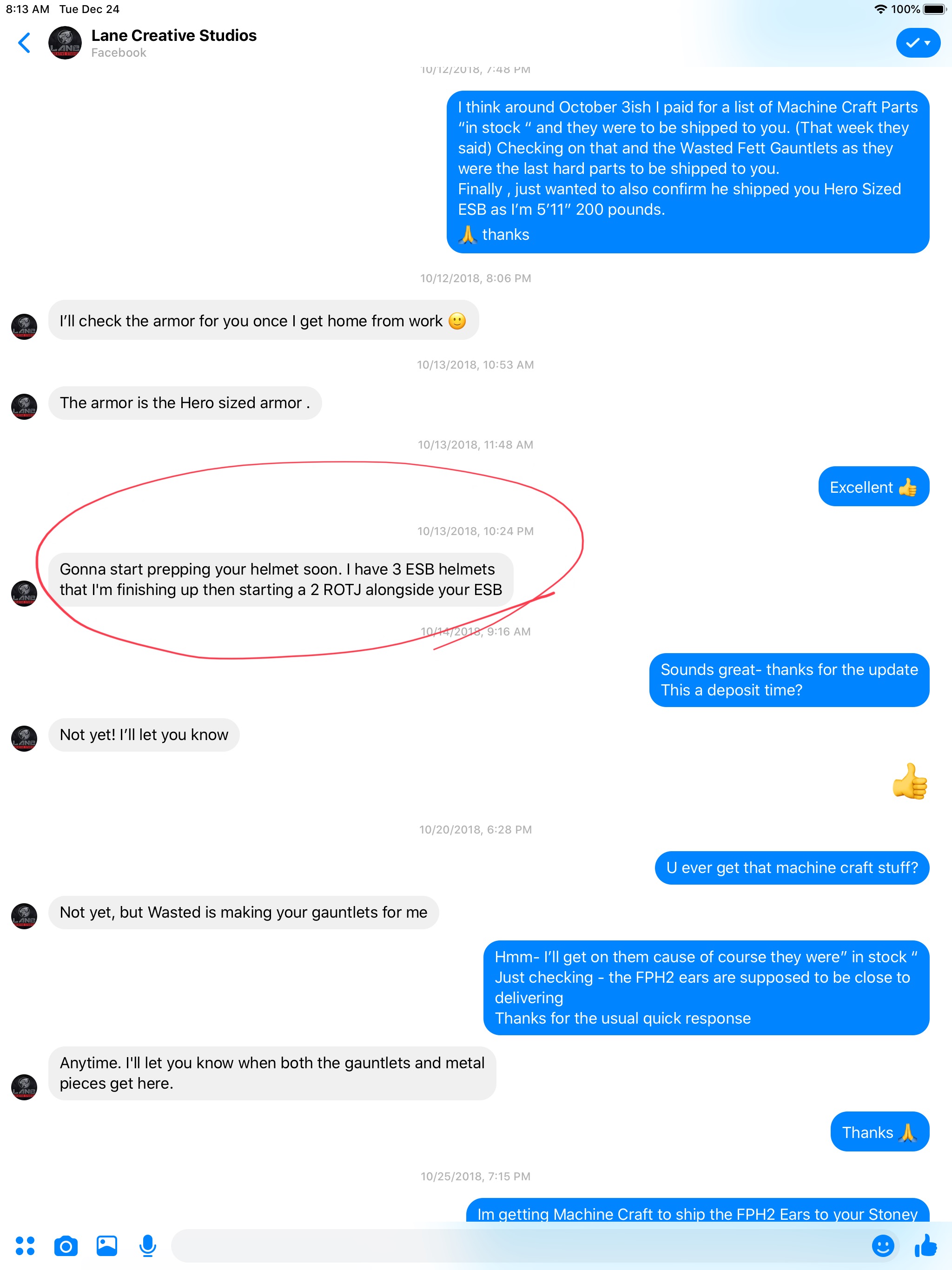Open the emoji picker smiley icon

pyautogui.click(x=883, y=1245)
